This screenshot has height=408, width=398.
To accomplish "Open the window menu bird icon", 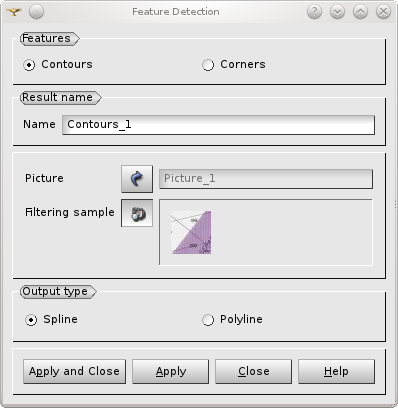I will [14, 12].
